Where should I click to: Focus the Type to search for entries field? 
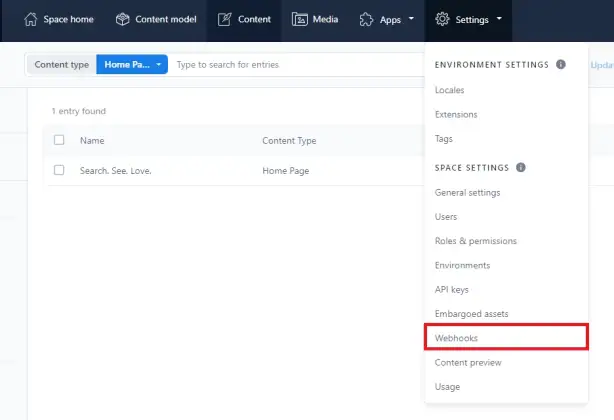tap(298, 65)
